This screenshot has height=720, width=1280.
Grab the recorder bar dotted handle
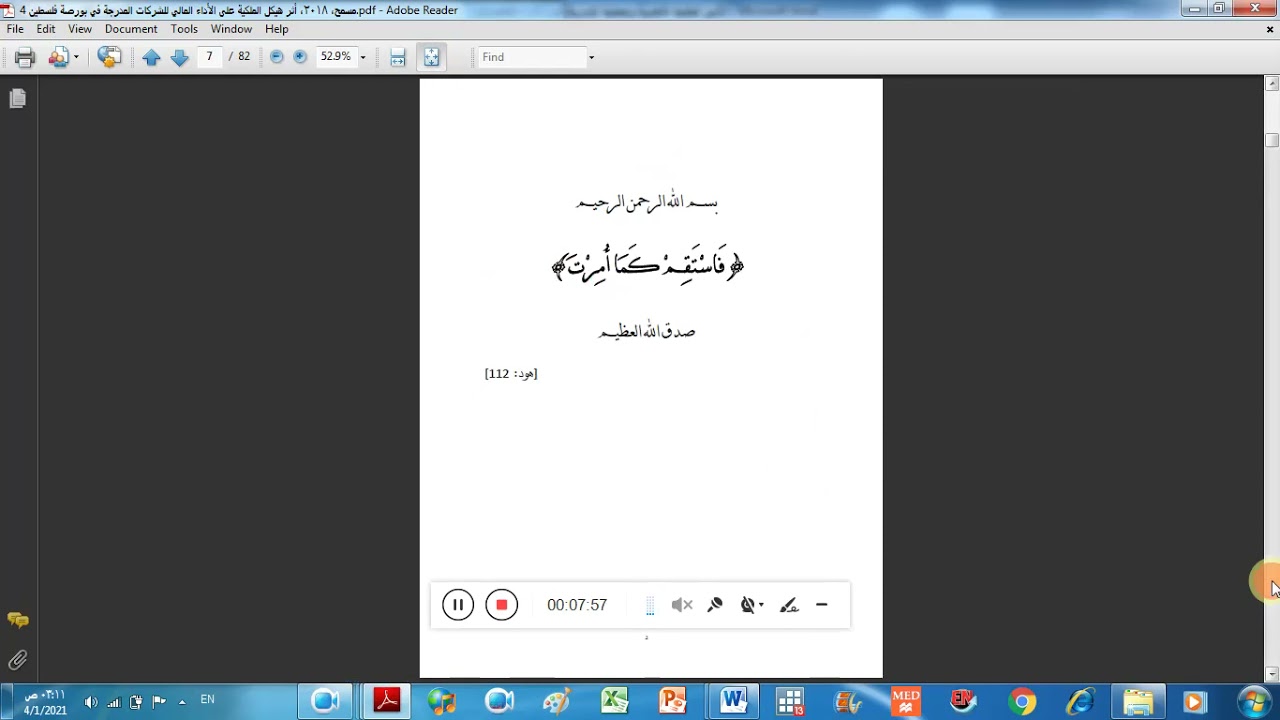650,605
